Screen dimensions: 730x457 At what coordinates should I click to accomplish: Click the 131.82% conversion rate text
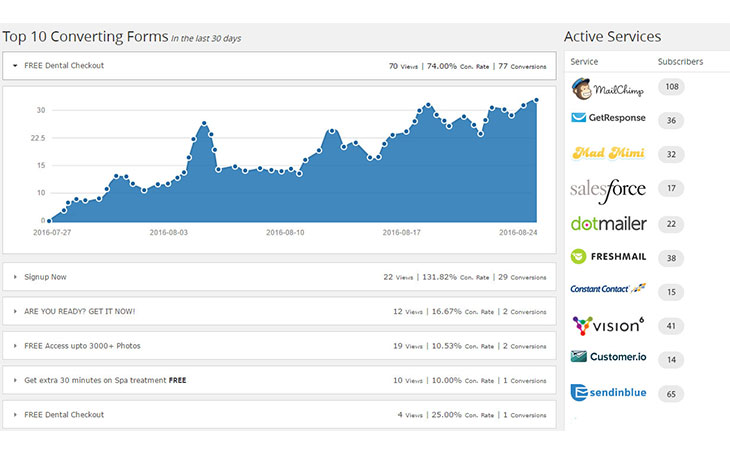point(439,277)
